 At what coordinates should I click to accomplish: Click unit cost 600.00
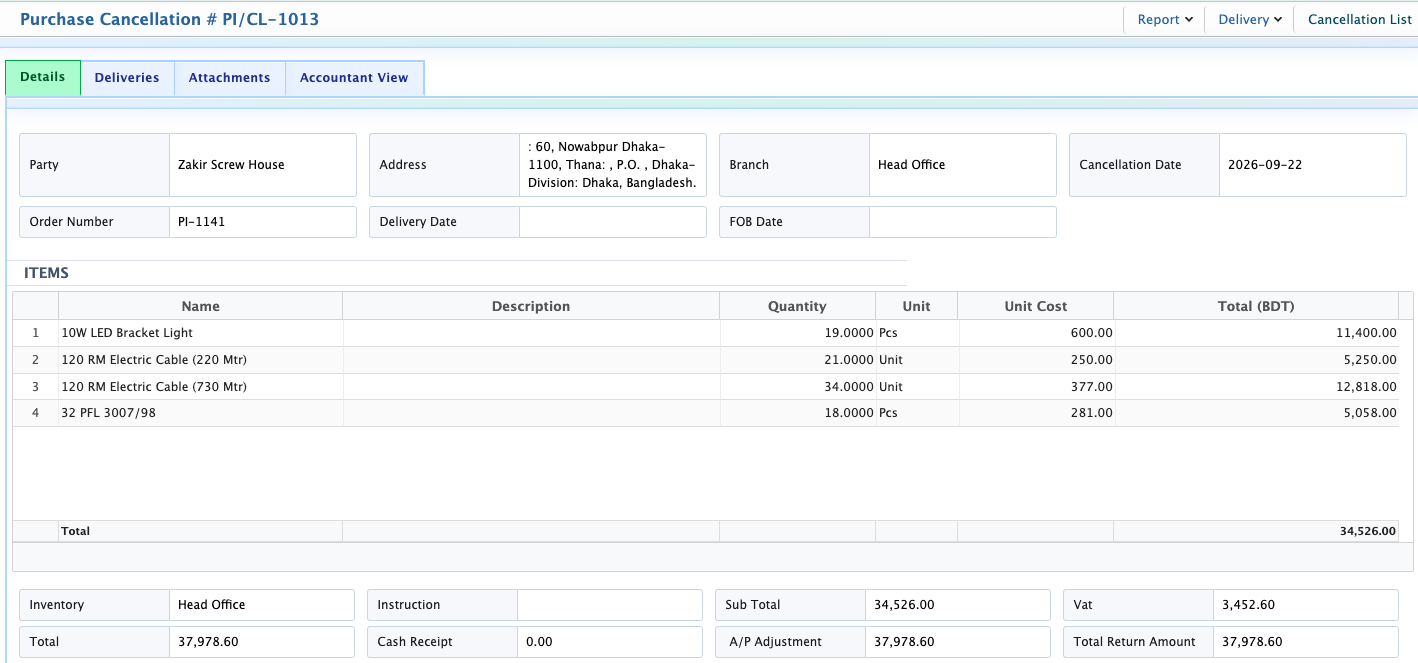pyautogui.click(x=1092, y=333)
